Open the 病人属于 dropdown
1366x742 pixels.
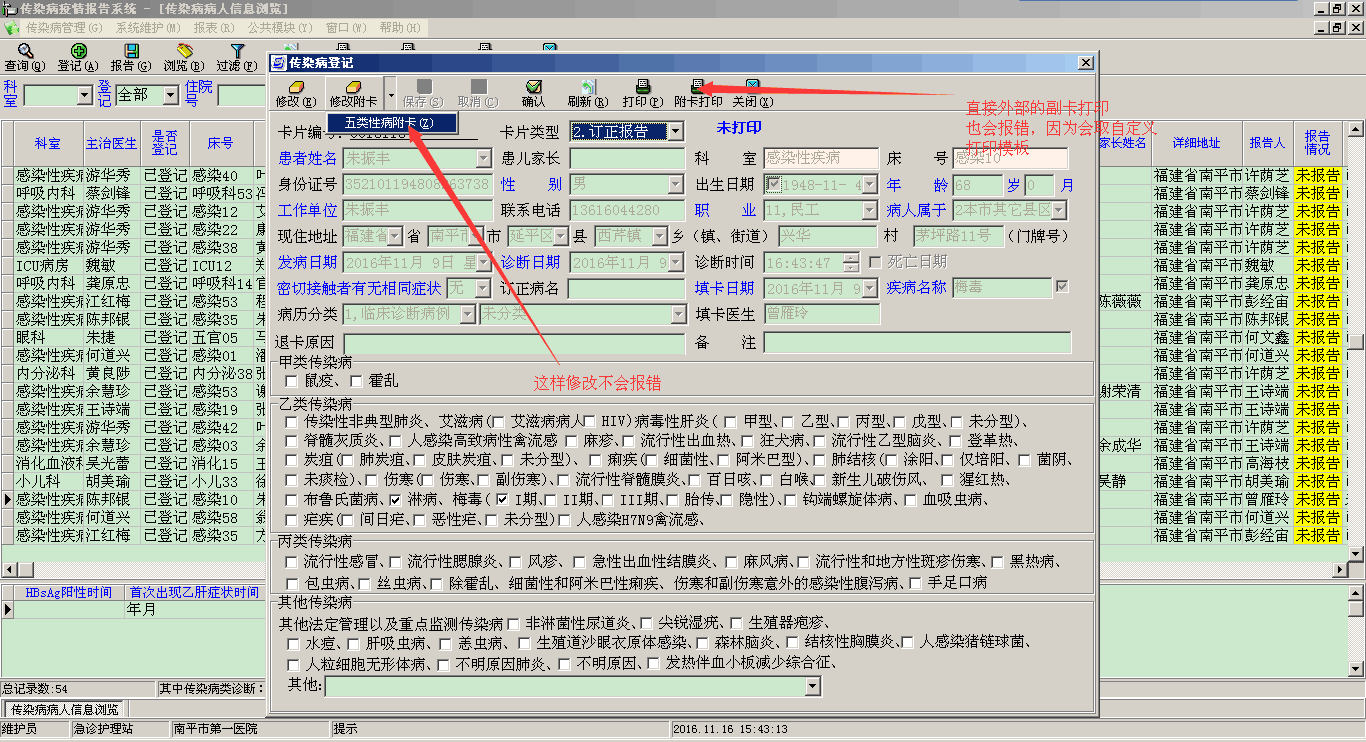pos(1059,210)
